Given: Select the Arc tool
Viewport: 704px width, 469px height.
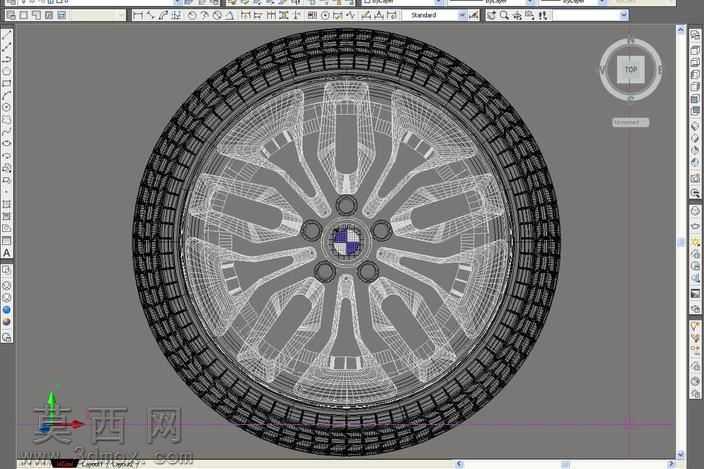Looking at the screenshot, I should (x=7, y=95).
